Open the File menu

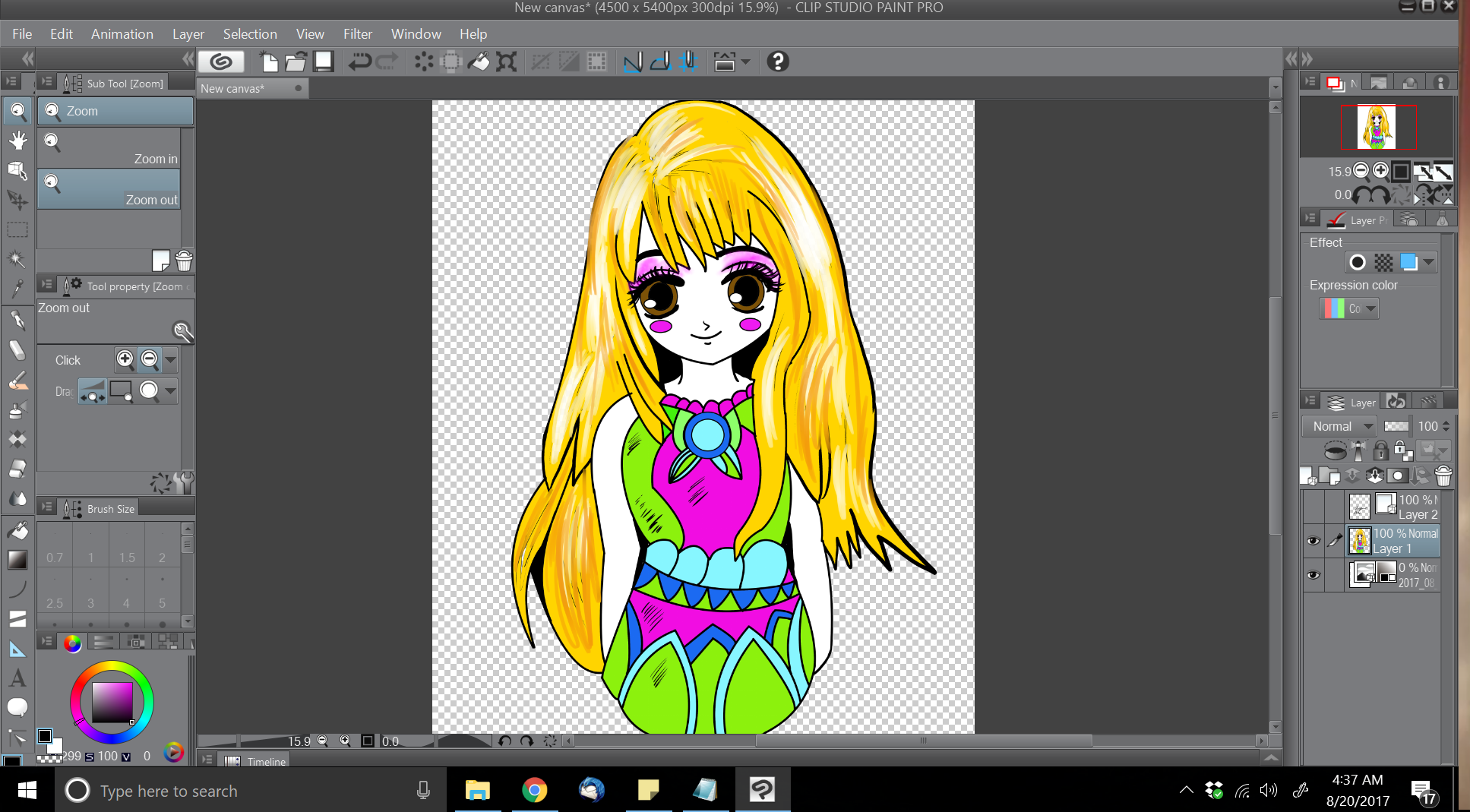click(22, 34)
